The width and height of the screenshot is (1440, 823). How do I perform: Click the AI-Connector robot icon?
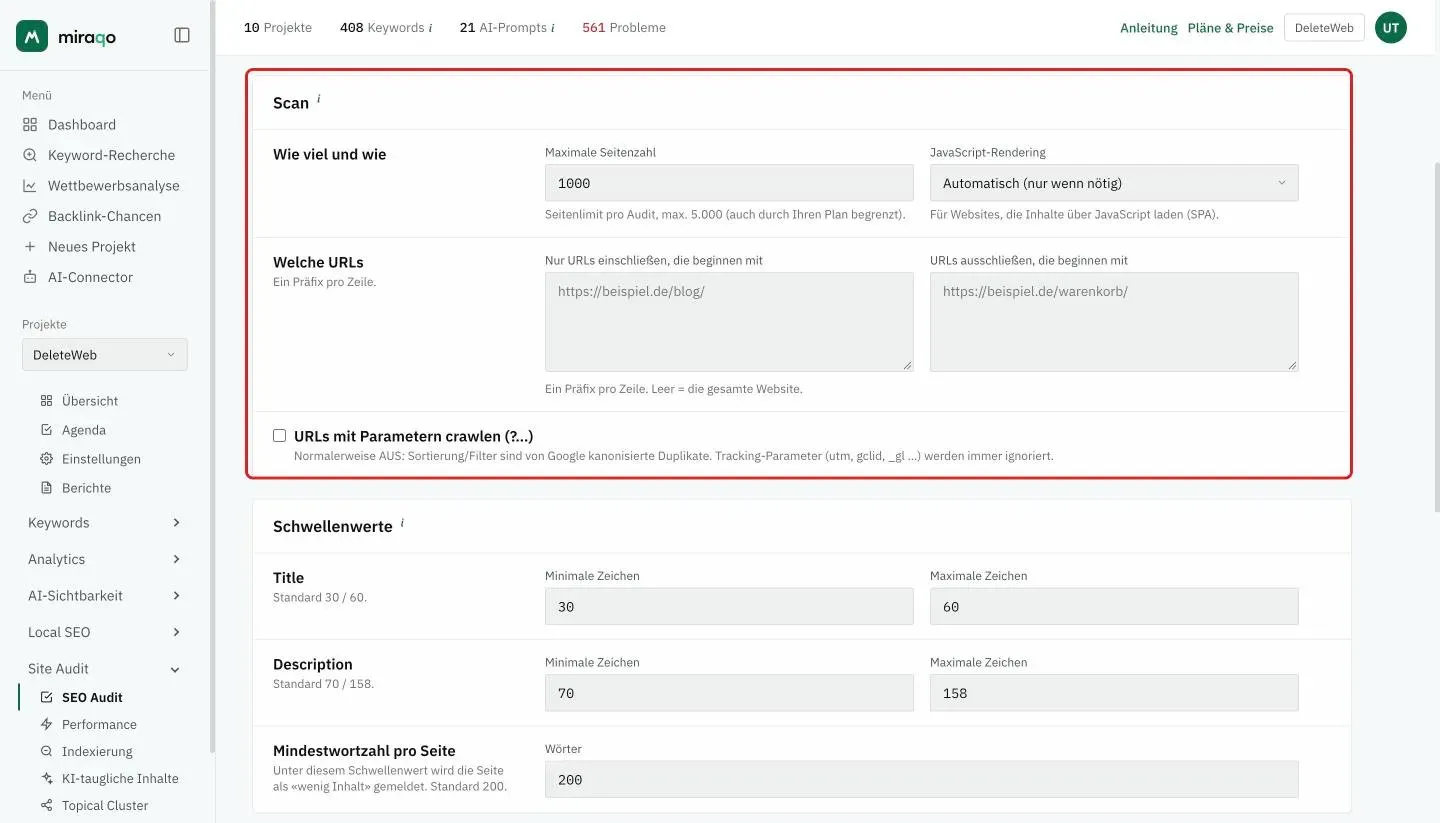[30, 277]
